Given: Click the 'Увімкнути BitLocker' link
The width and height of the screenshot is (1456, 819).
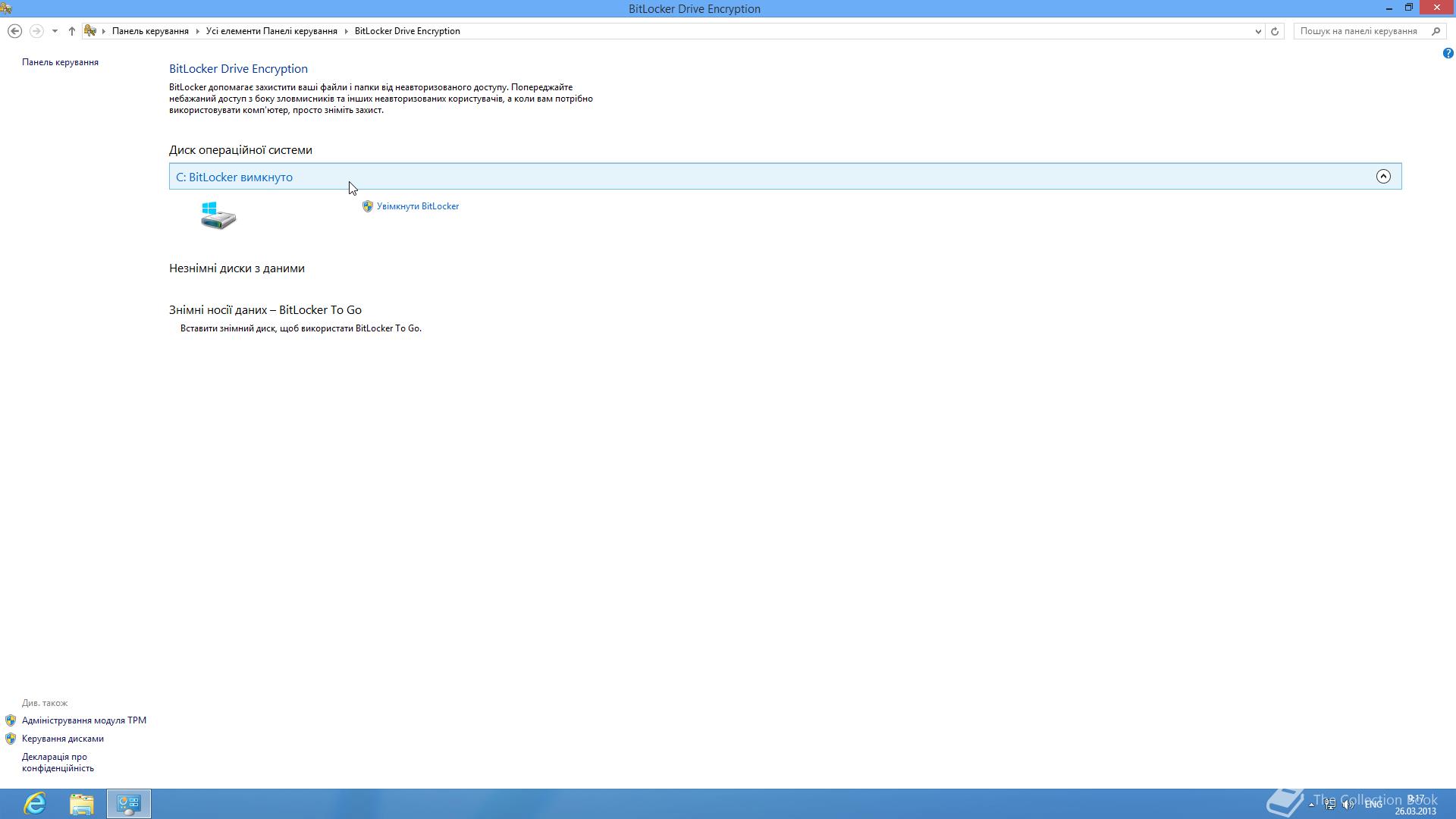Looking at the screenshot, I should pyautogui.click(x=418, y=206).
